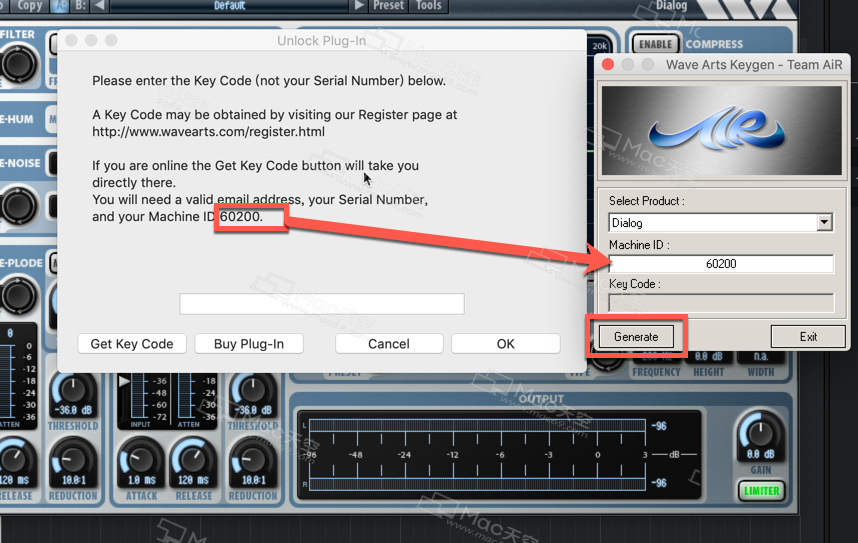Click the De-Plode section knob

(18, 296)
